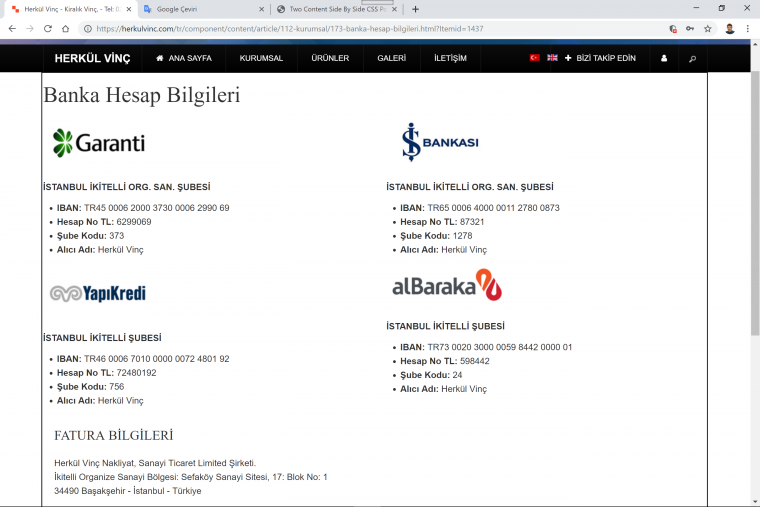Open the Chrome profile avatar
The image size is (760, 507).
coord(730,29)
